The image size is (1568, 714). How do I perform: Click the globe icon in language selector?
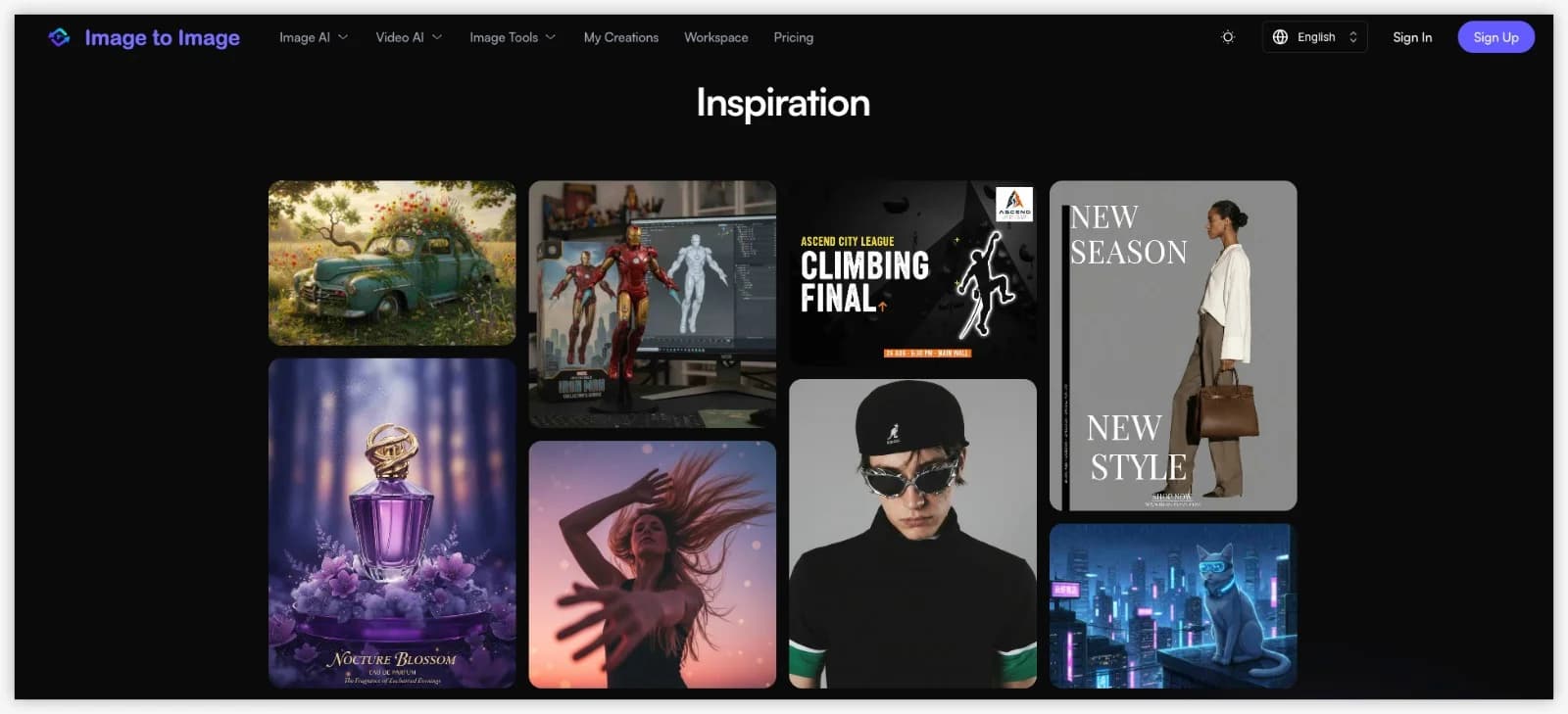[x=1280, y=37]
